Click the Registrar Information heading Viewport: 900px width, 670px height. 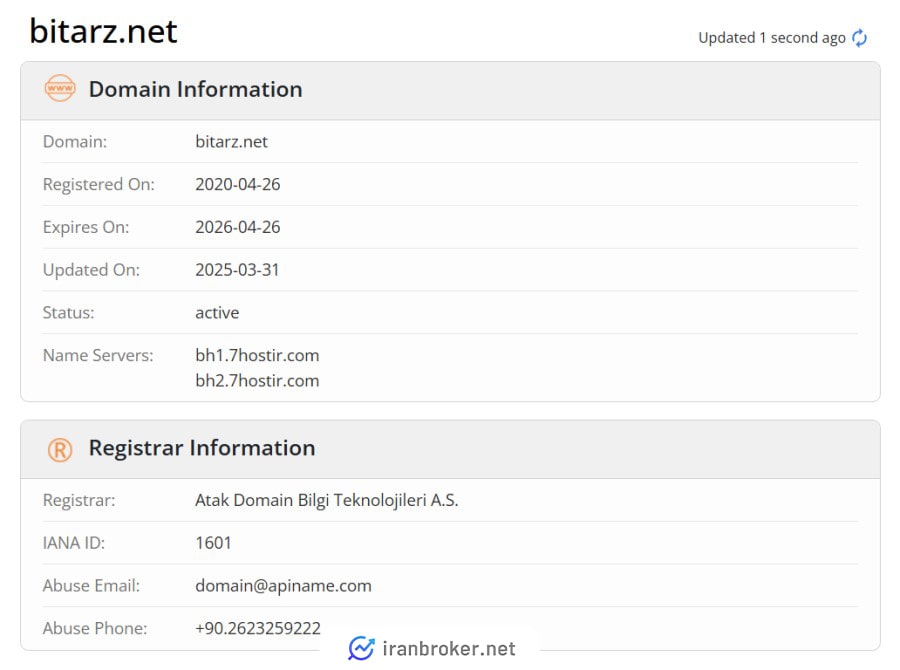202,448
